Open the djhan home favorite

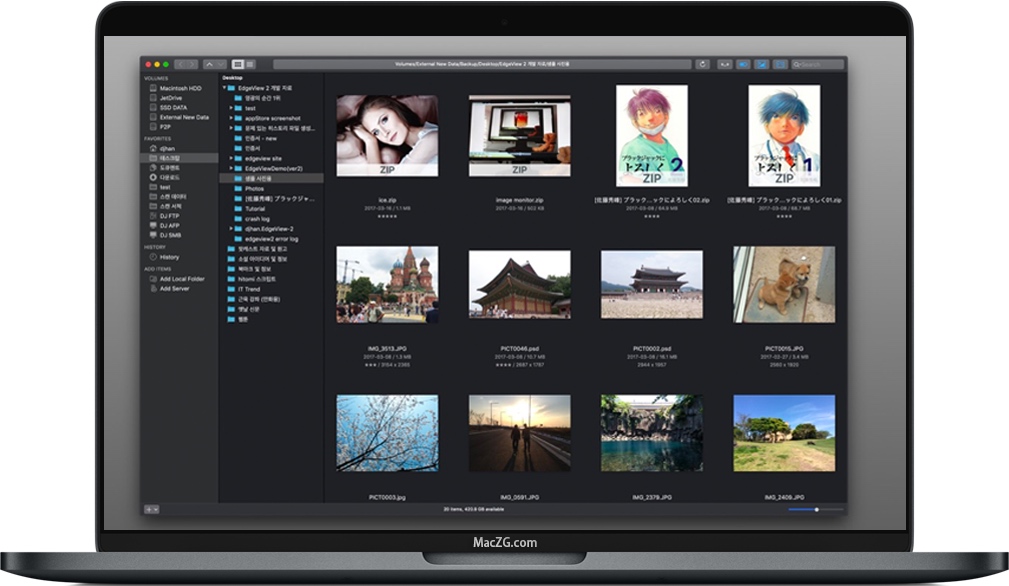pyautogui.click(x=167, y=148)
